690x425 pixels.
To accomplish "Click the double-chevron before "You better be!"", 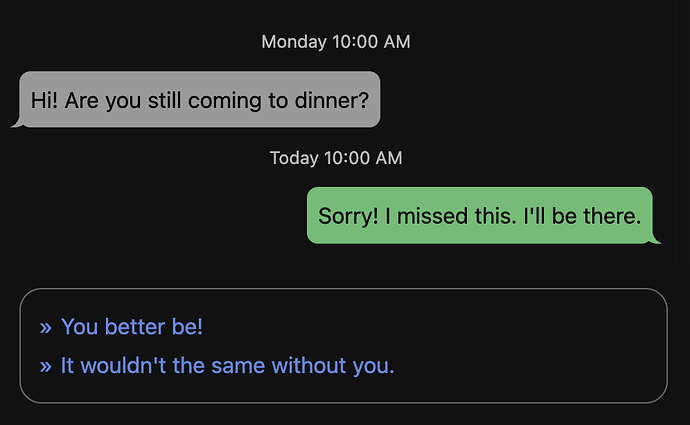I will (45, 328).
